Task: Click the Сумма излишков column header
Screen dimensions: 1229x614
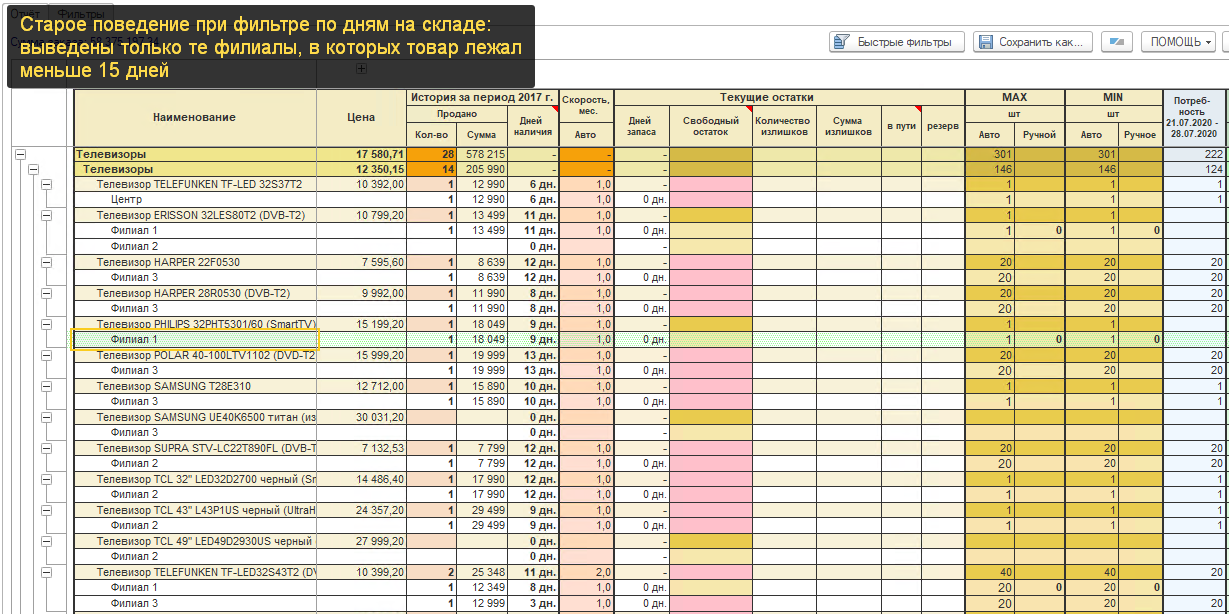Action: (x=848, y=125)
